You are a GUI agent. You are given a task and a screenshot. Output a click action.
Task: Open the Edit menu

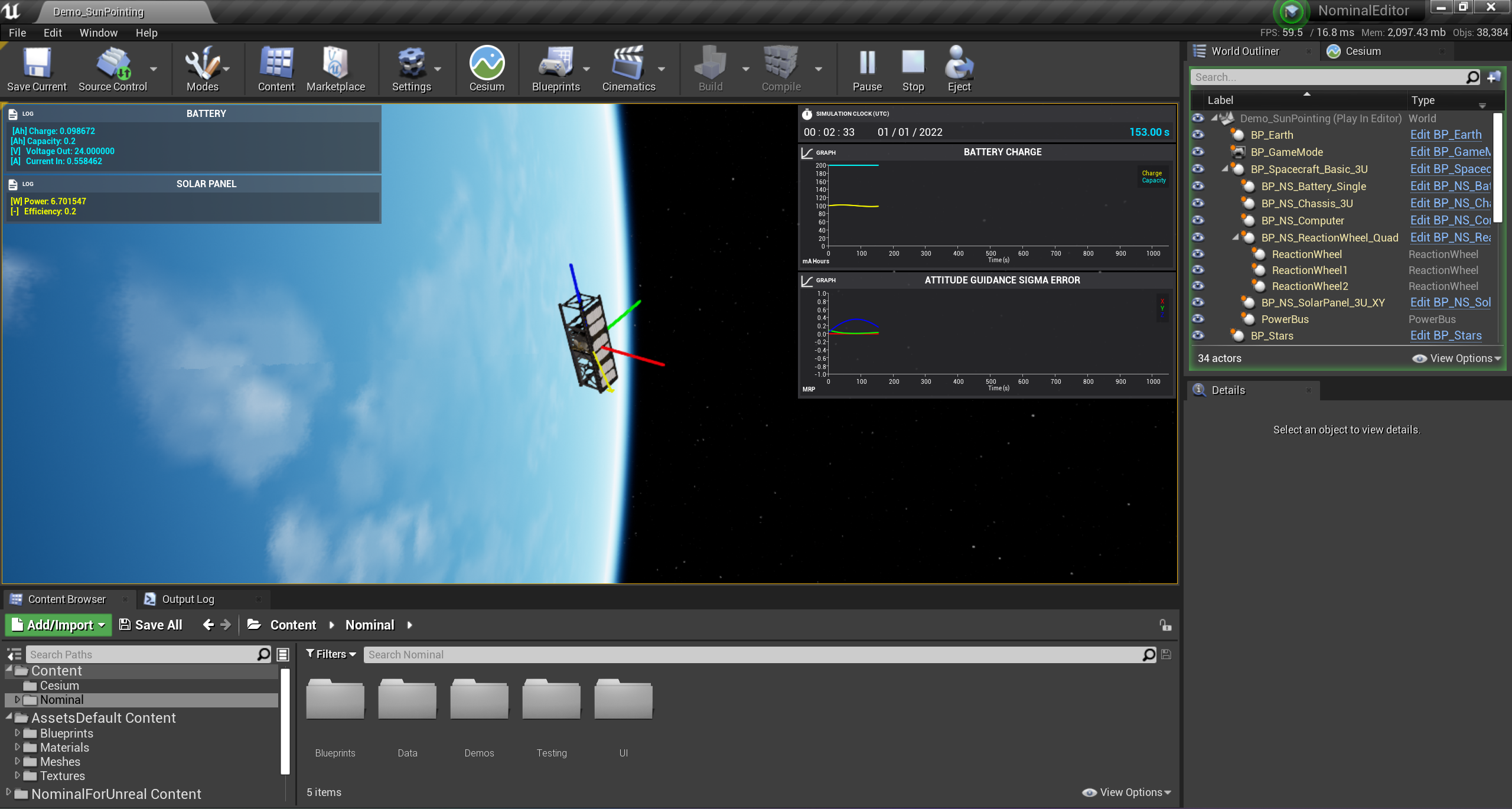click(53, 33)
